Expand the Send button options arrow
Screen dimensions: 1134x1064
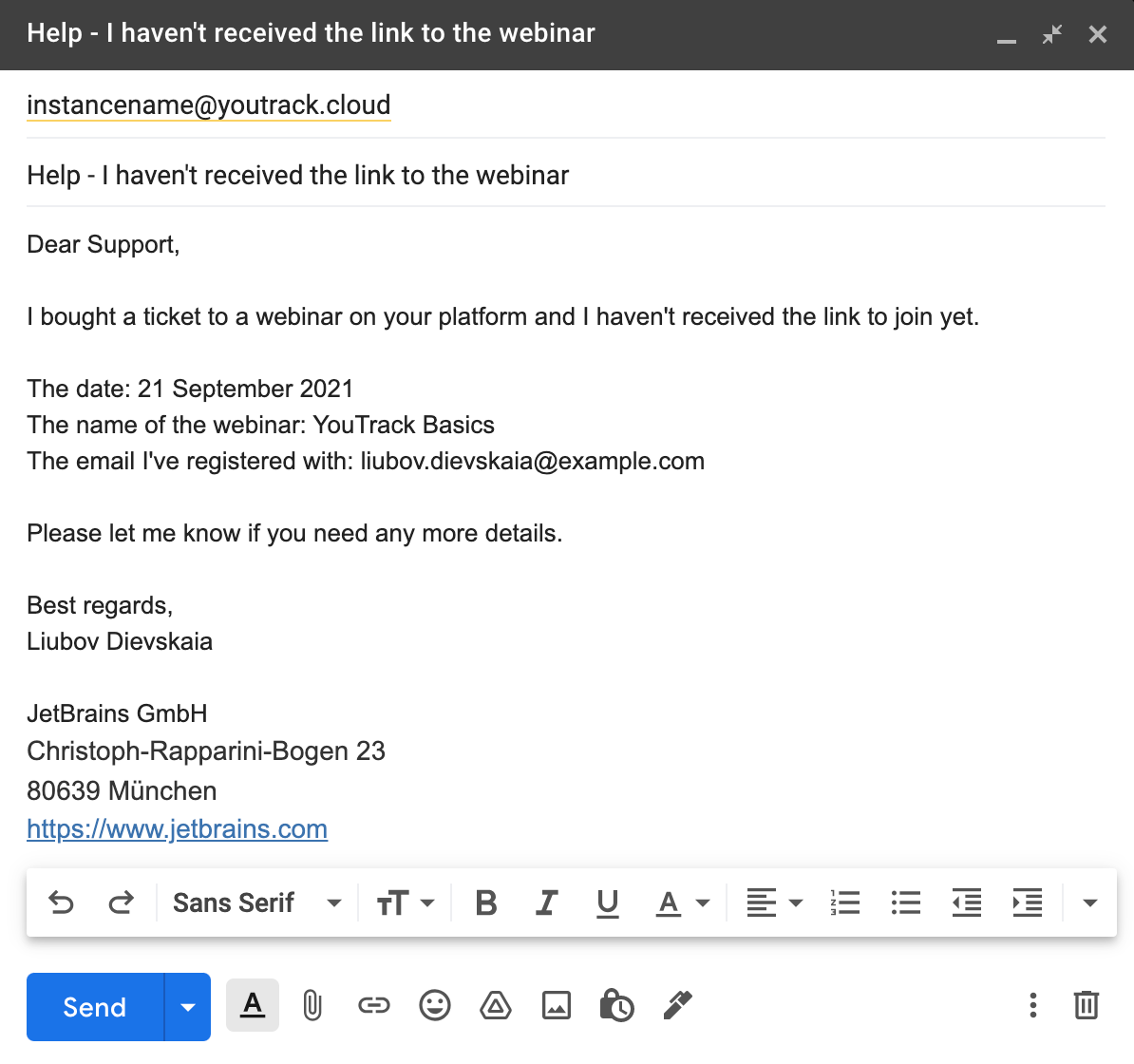coord(186,1006)
